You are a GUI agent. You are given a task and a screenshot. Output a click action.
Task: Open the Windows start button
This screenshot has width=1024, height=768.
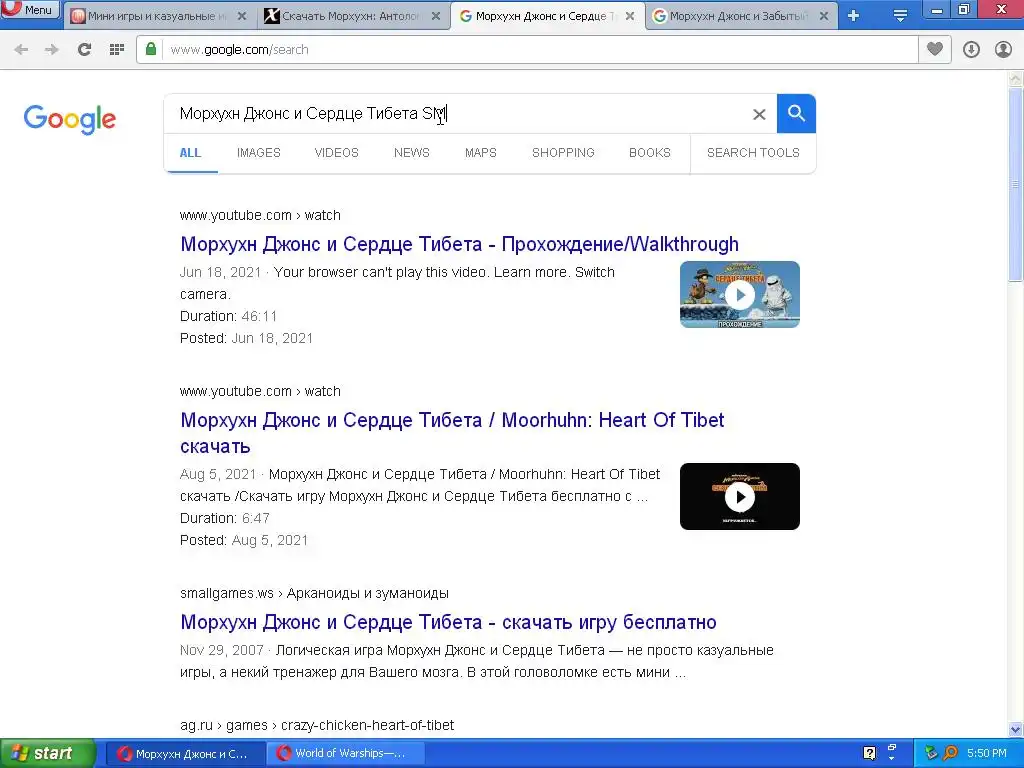48,754
